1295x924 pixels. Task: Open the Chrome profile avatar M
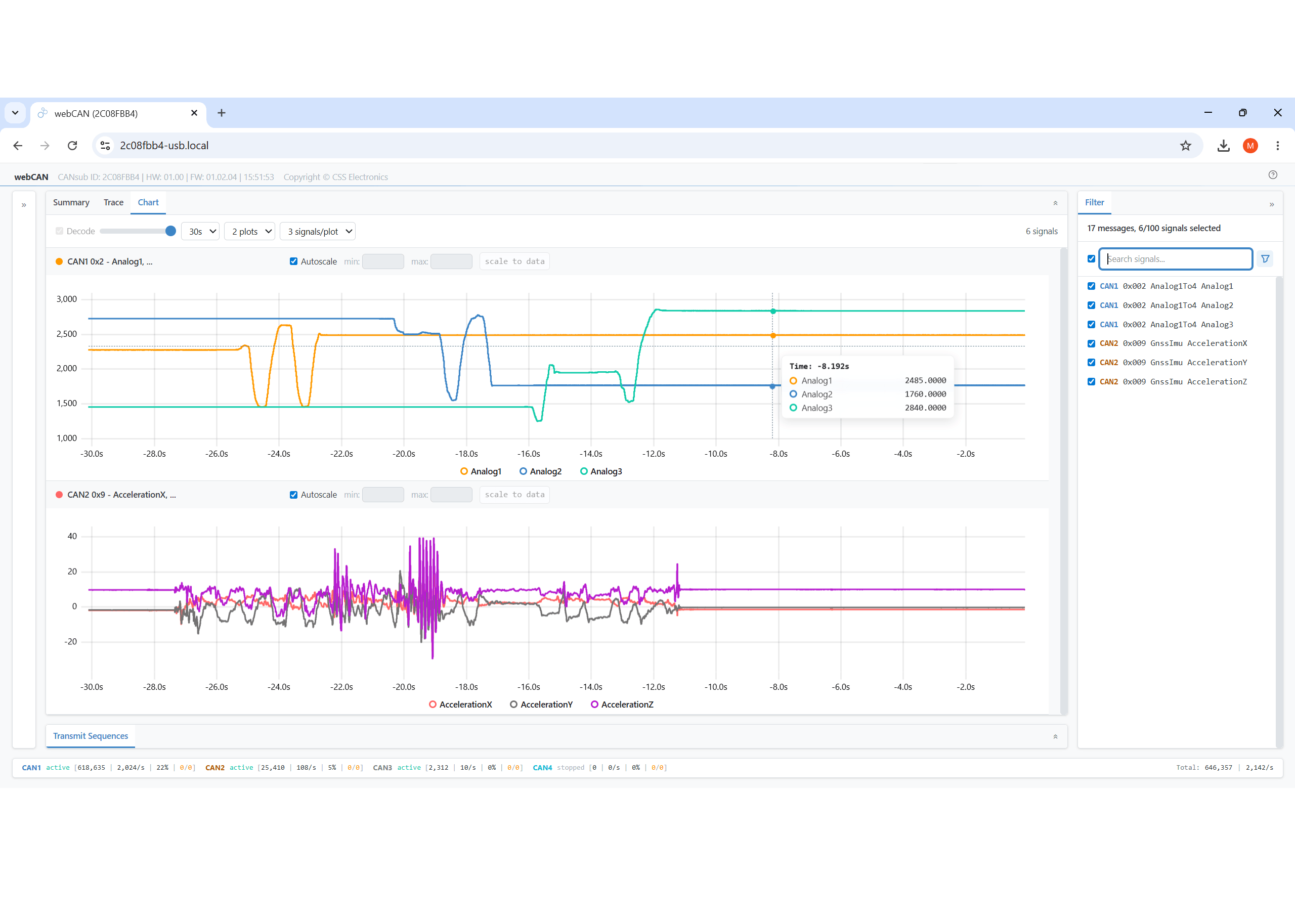click(1250, 146)
